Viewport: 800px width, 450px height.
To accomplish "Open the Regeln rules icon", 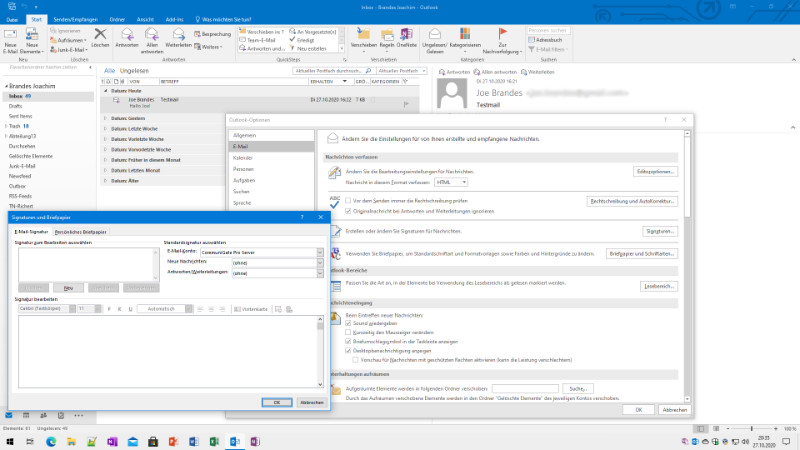I will tap(387, 35).
